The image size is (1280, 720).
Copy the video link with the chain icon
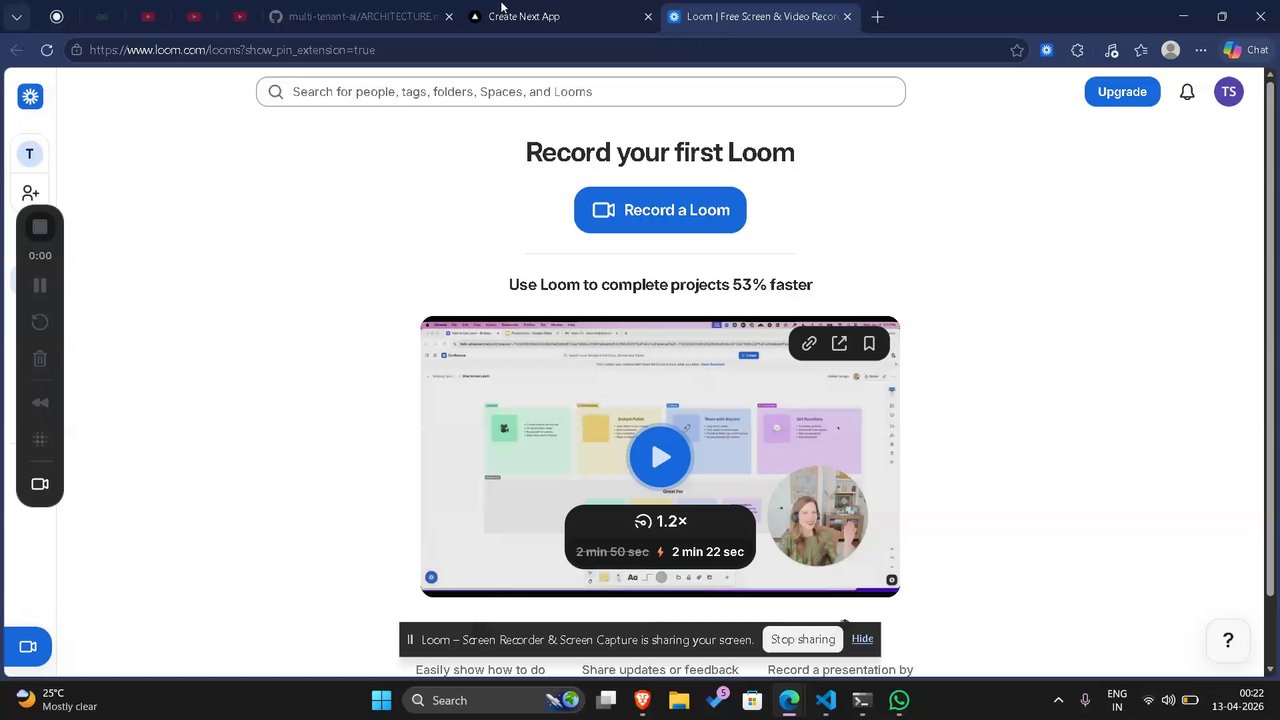pyautogui.click(x=809, y=343)
